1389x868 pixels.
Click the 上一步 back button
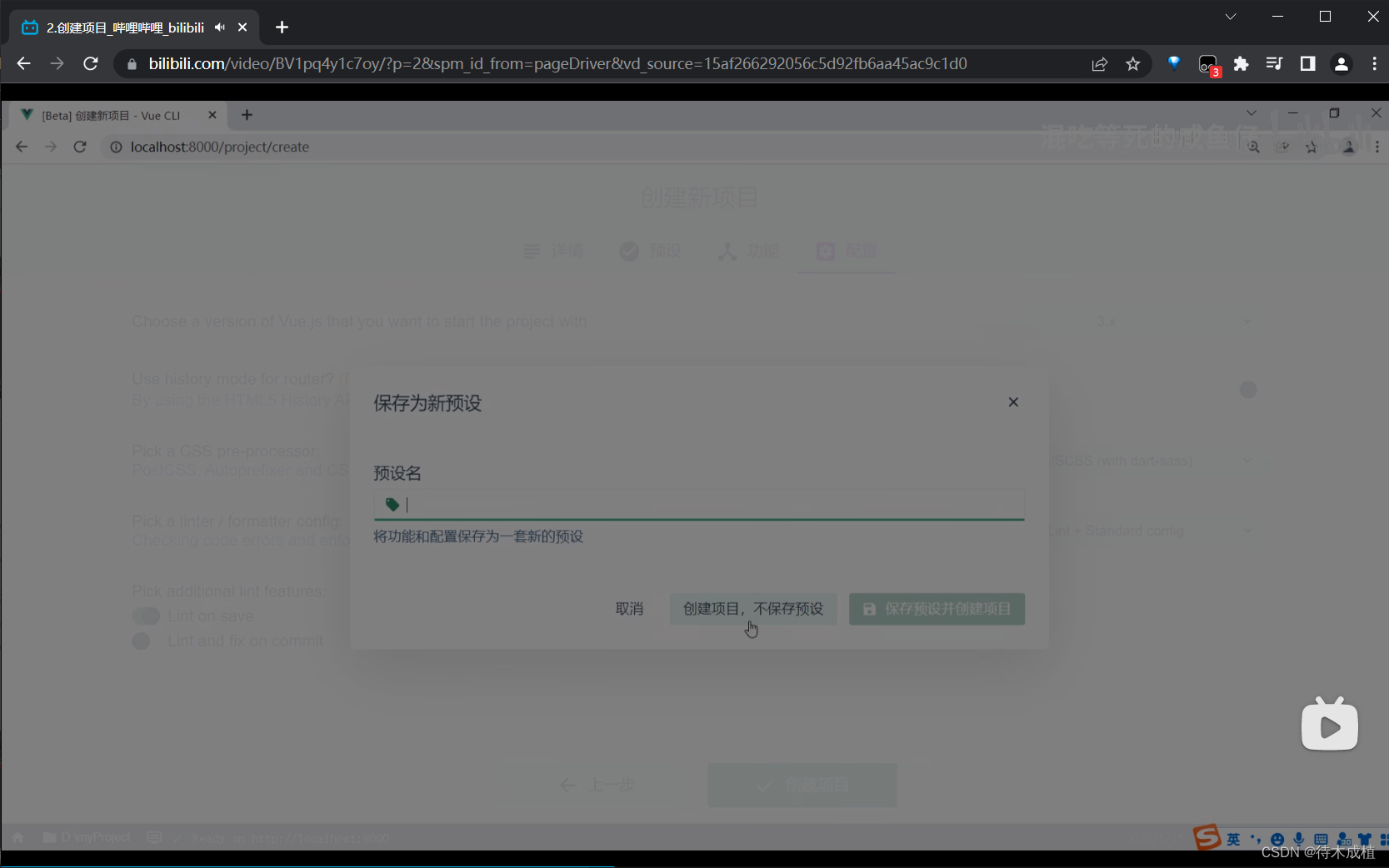coord(597,785)
